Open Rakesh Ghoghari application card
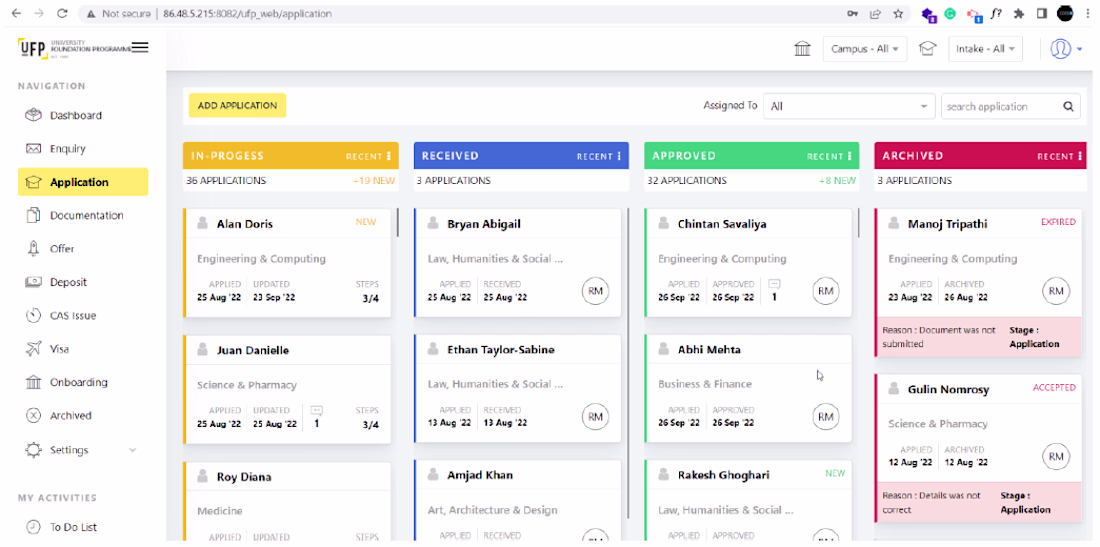 [x=748, y=501]
